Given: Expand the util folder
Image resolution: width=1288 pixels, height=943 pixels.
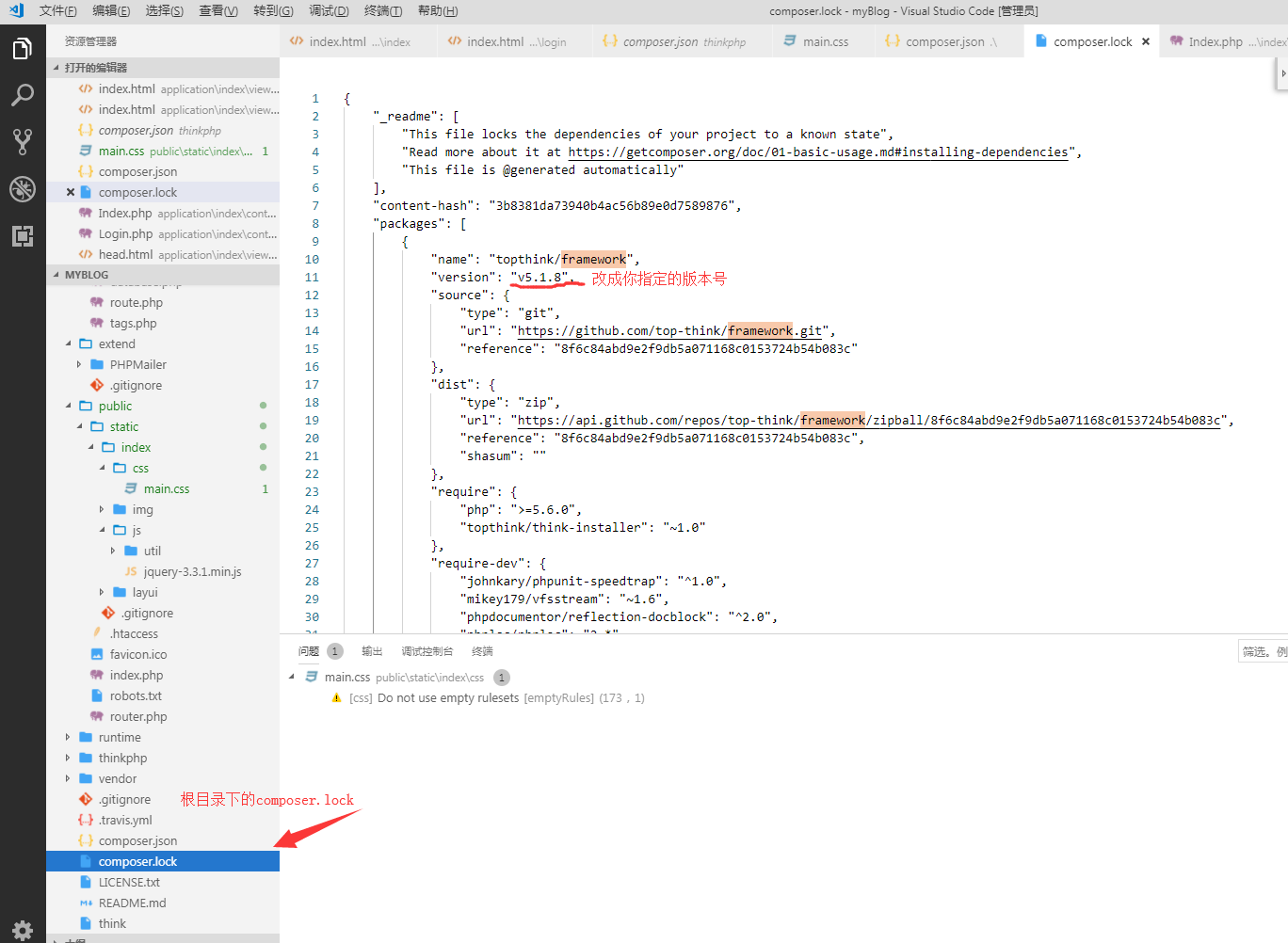Looking at the screenshot, I should (114, 551).
